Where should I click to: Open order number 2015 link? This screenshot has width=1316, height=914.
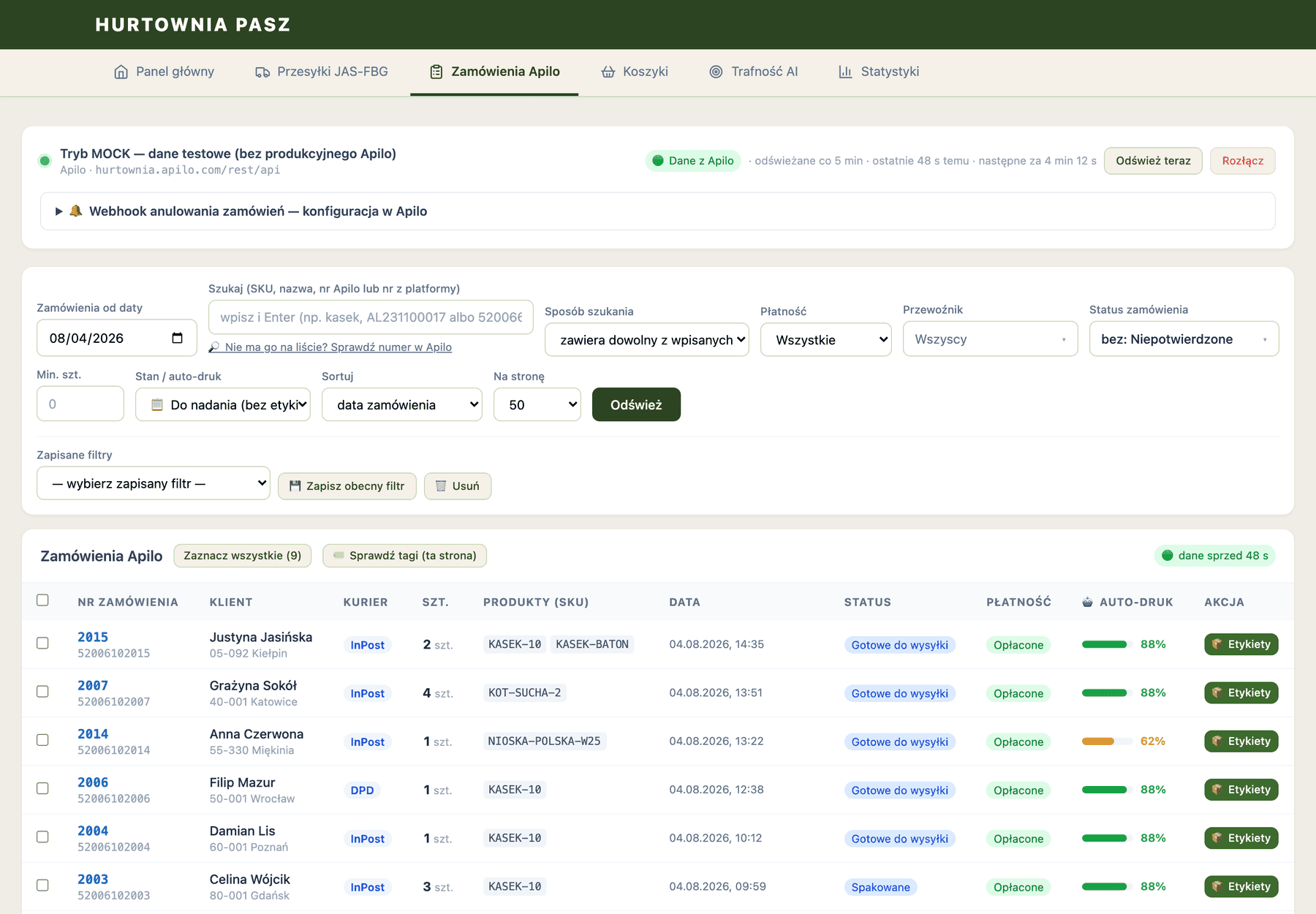point(93,638)
